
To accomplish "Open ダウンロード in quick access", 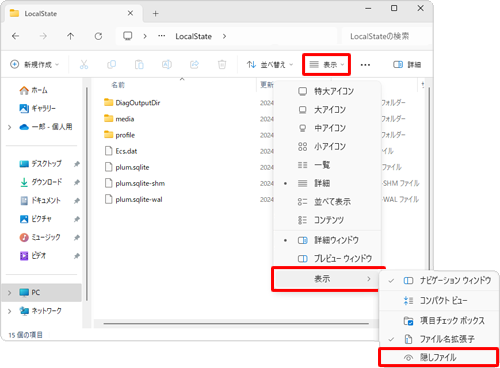I will tap(41, 182).
